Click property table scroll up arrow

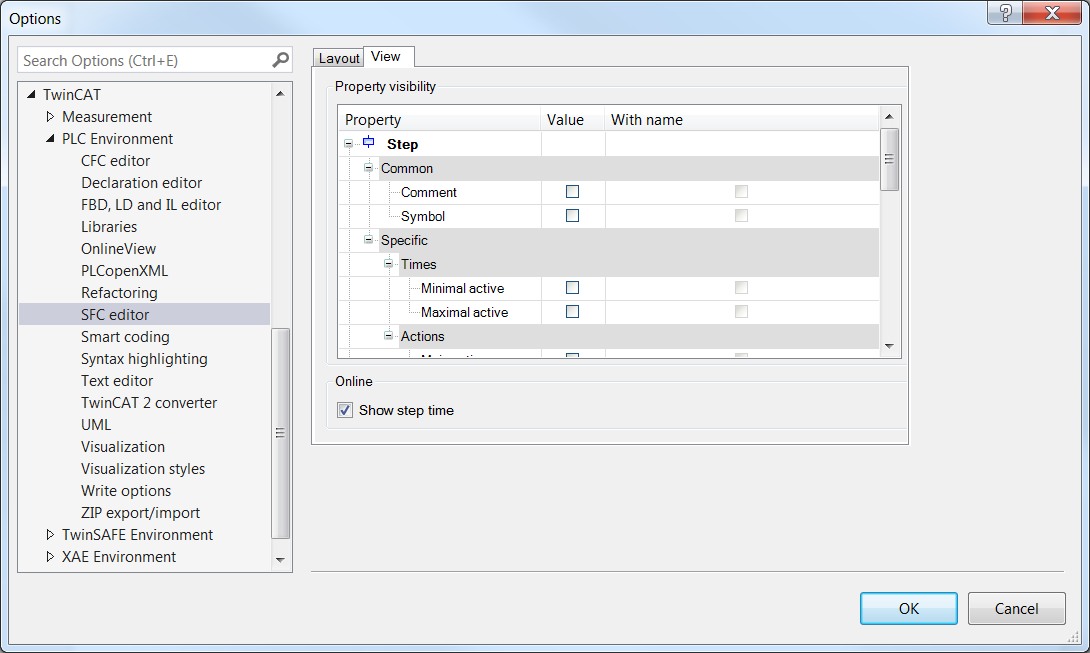pyautogui.click(x=889, y=116)
